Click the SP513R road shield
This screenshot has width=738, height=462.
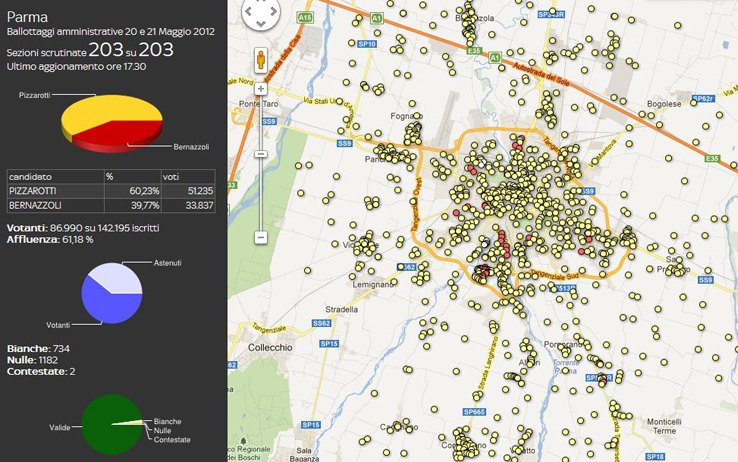[564, 288]
